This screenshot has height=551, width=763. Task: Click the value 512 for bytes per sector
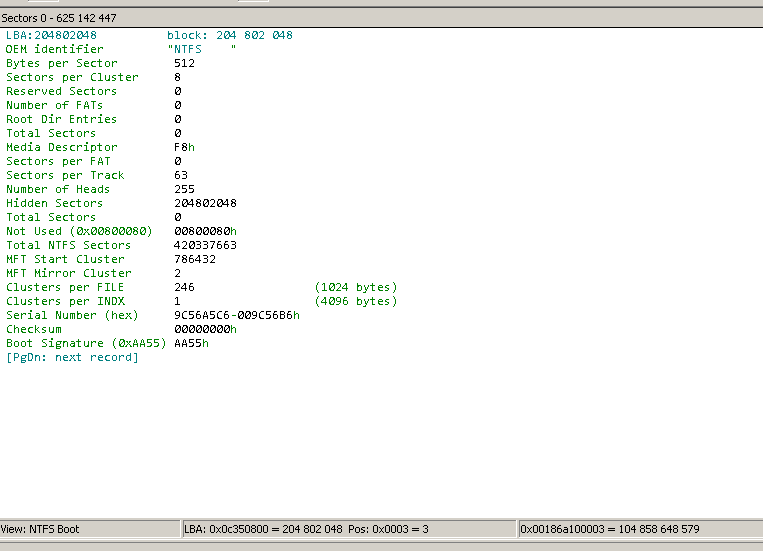coord(184,63)
